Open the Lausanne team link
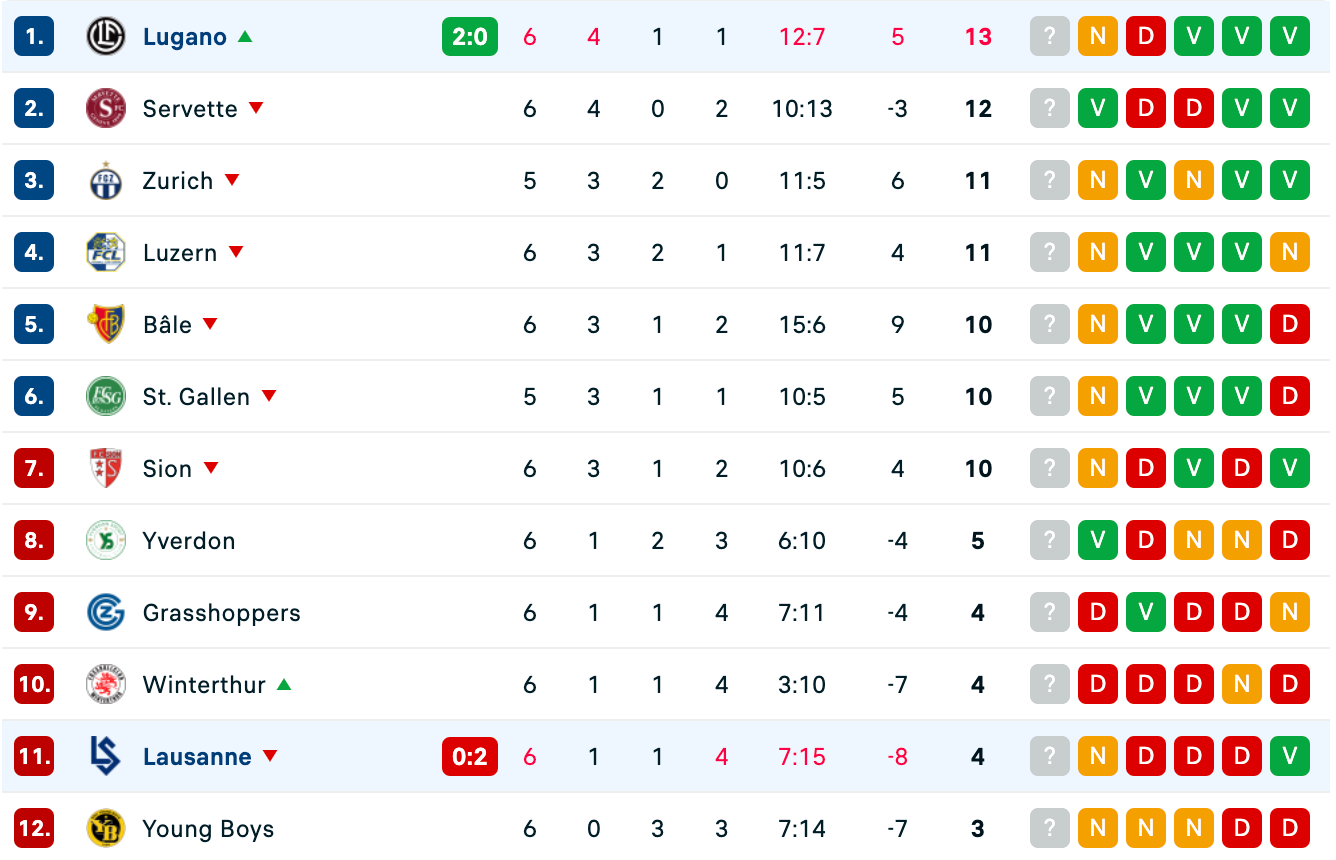The width and height of the screenshot is (1336, 860). [x=197, y=757]
